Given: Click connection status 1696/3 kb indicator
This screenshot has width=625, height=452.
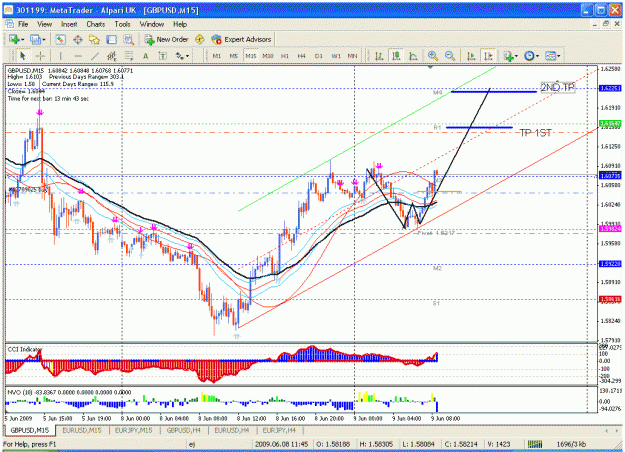Looking at the screenshot, I should [571, 444].
